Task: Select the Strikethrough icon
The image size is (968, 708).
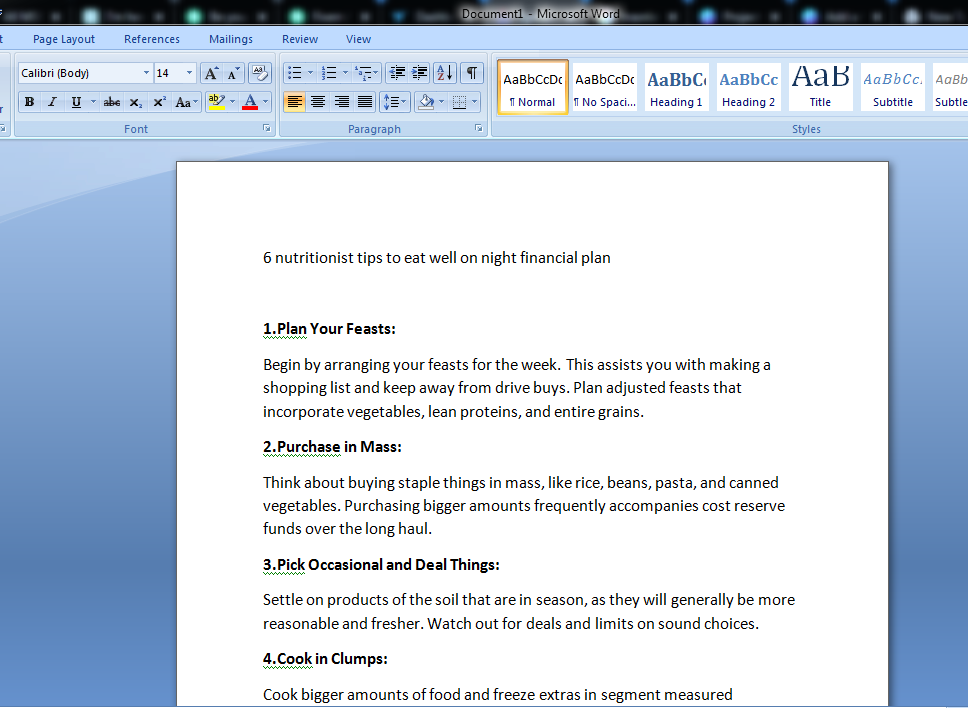Action: [x=112, y=101]
